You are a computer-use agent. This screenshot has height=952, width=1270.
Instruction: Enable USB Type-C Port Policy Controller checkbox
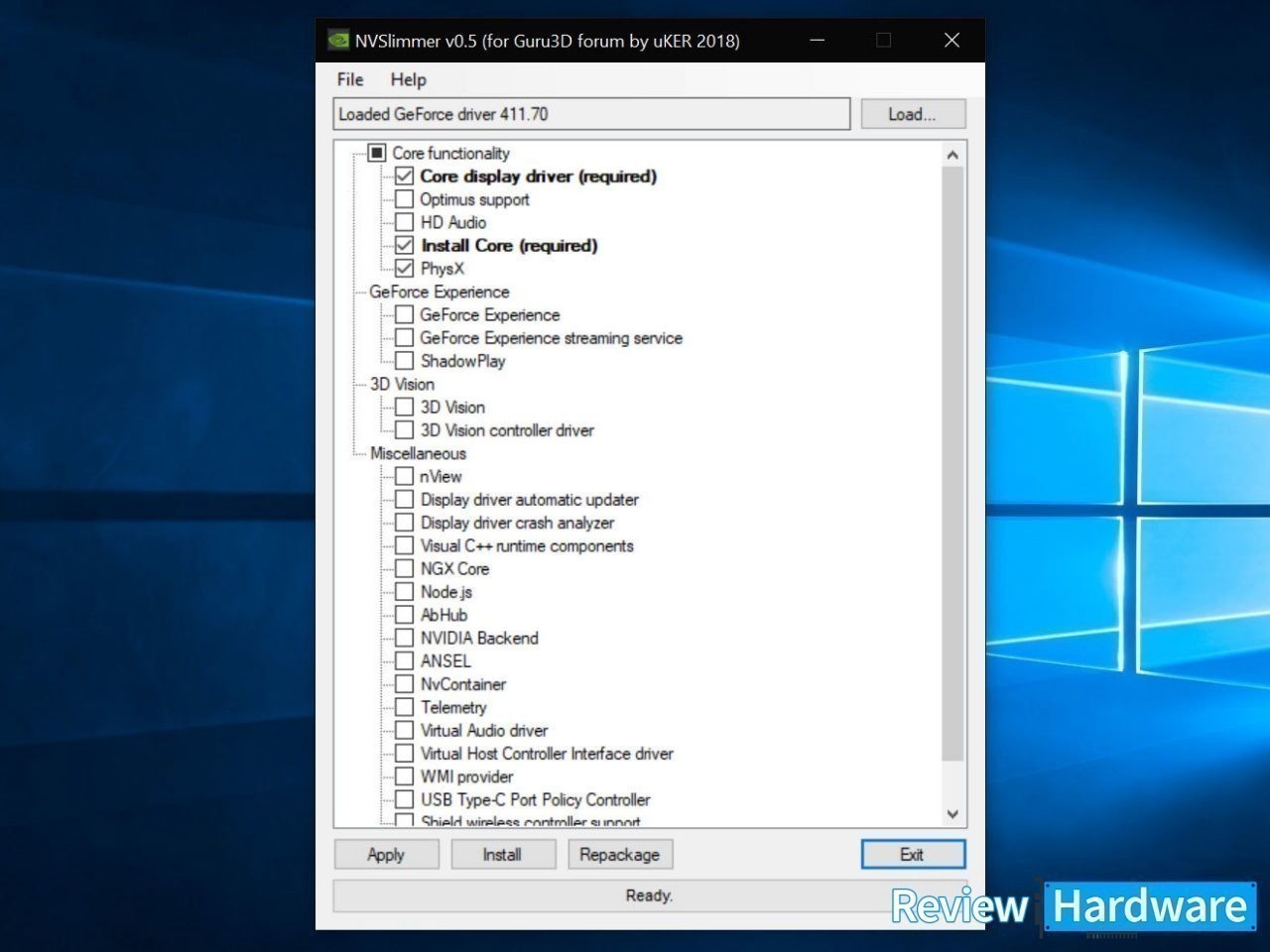click(x=404, y=799)
